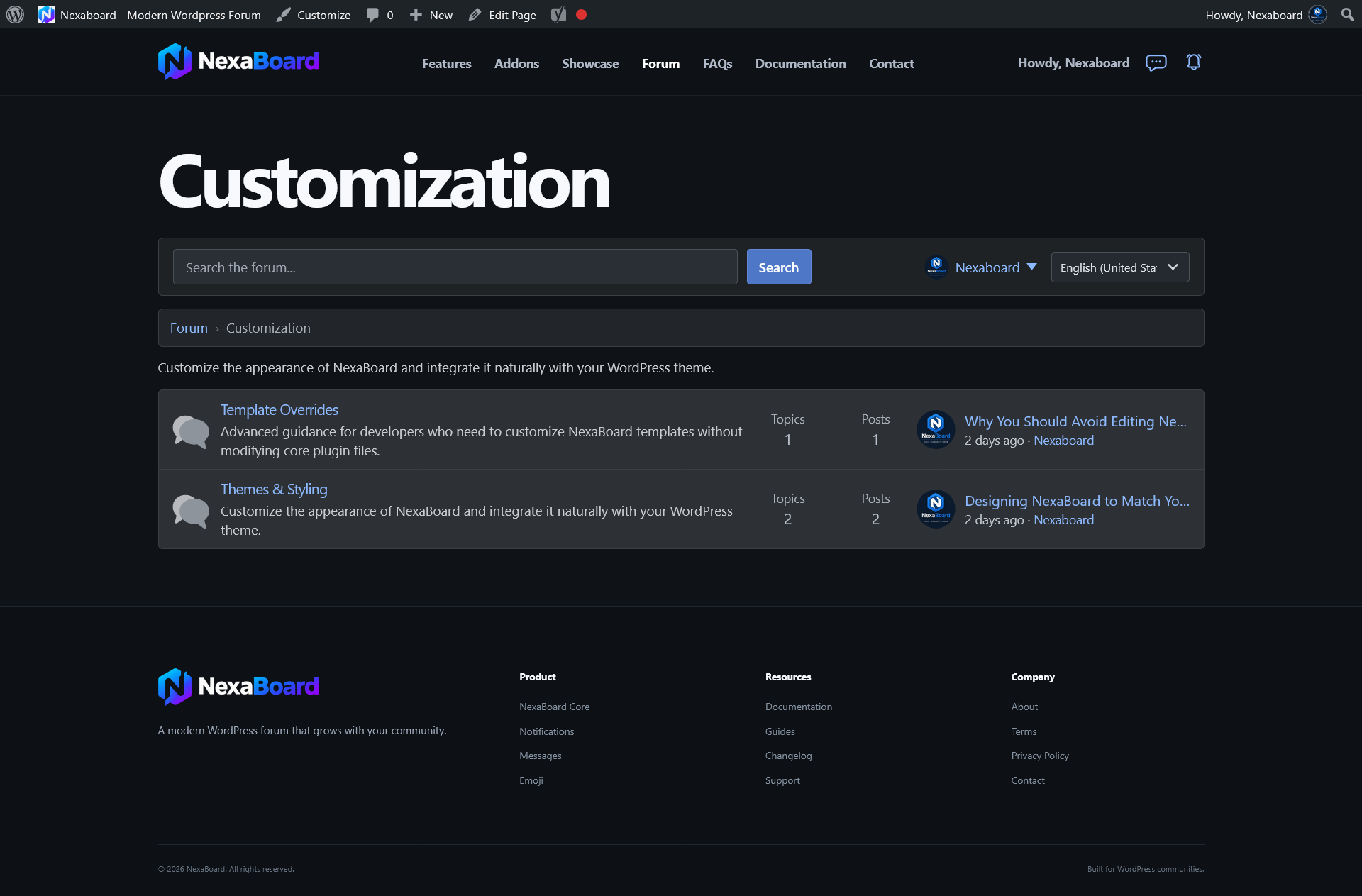Click the WordPress logo in admin bar
This screenshot has height=896, width=1362.
point(15,14)
